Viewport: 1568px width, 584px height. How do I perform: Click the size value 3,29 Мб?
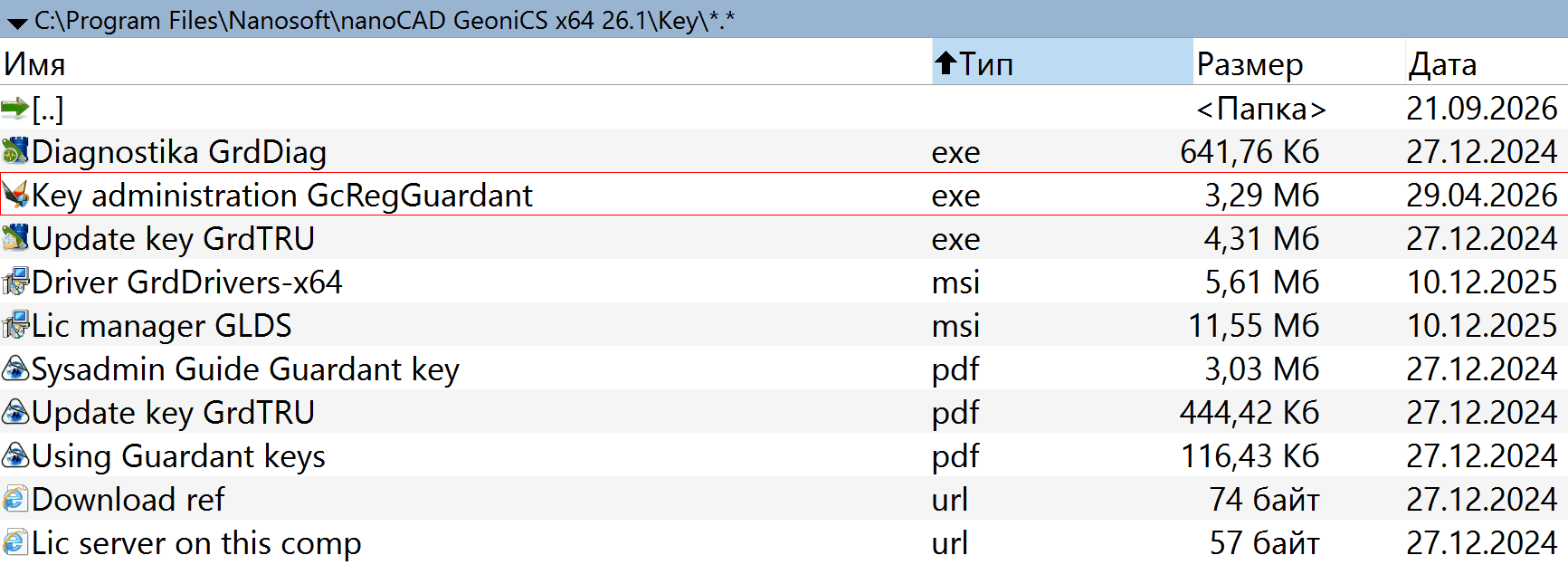[x=1261, y=196]
